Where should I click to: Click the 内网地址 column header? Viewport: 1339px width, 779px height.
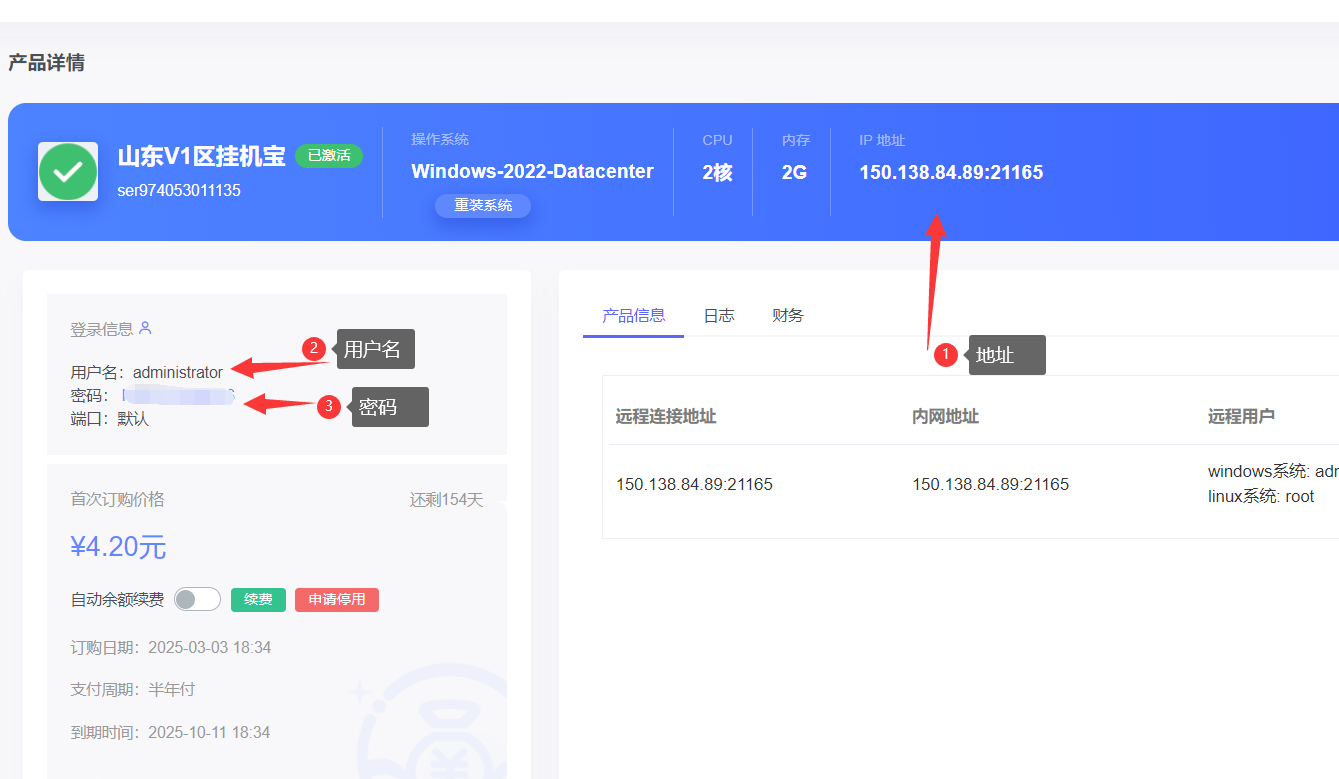(945, 416)
